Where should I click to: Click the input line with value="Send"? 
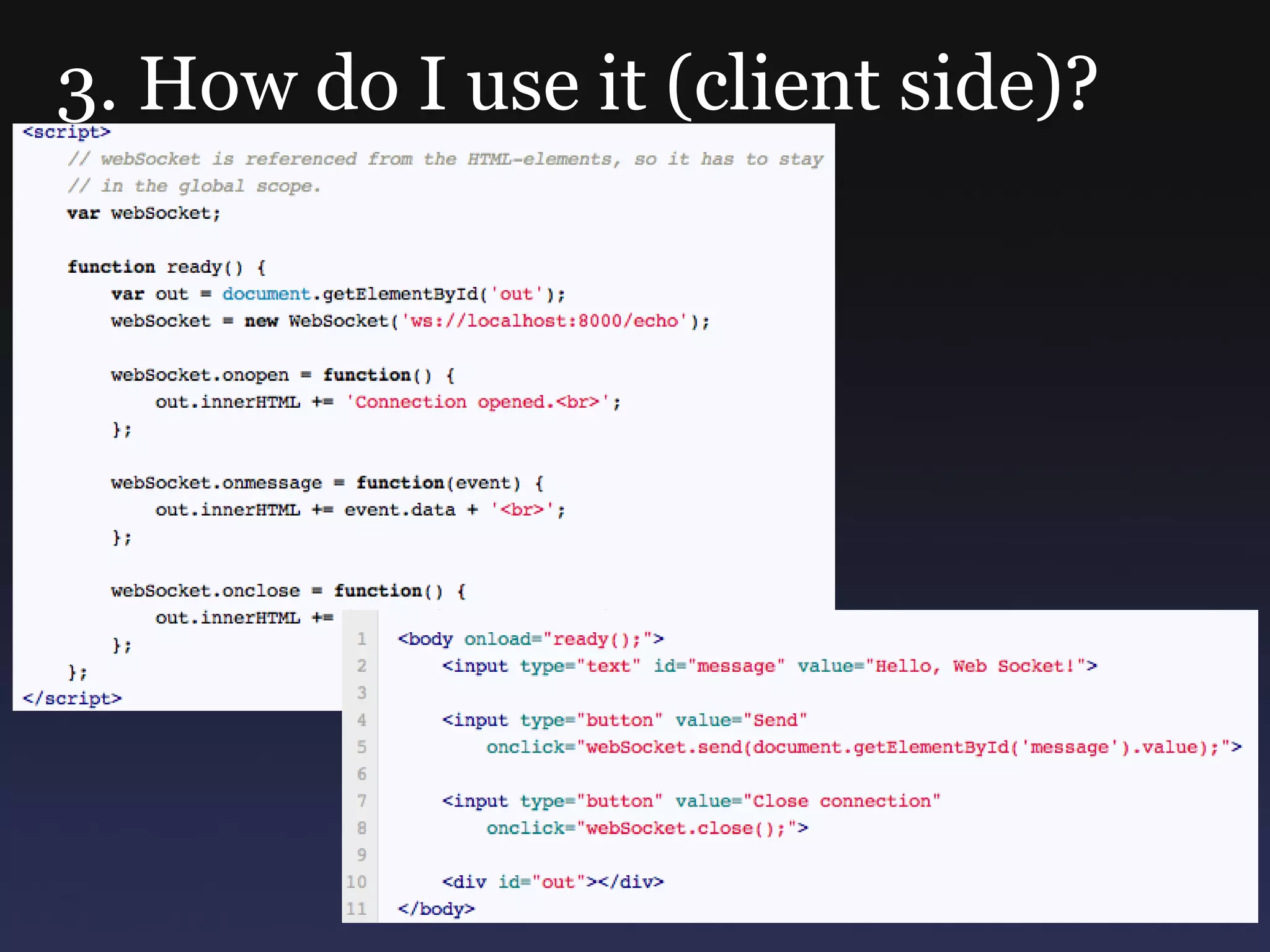click(x=624, y=720)
